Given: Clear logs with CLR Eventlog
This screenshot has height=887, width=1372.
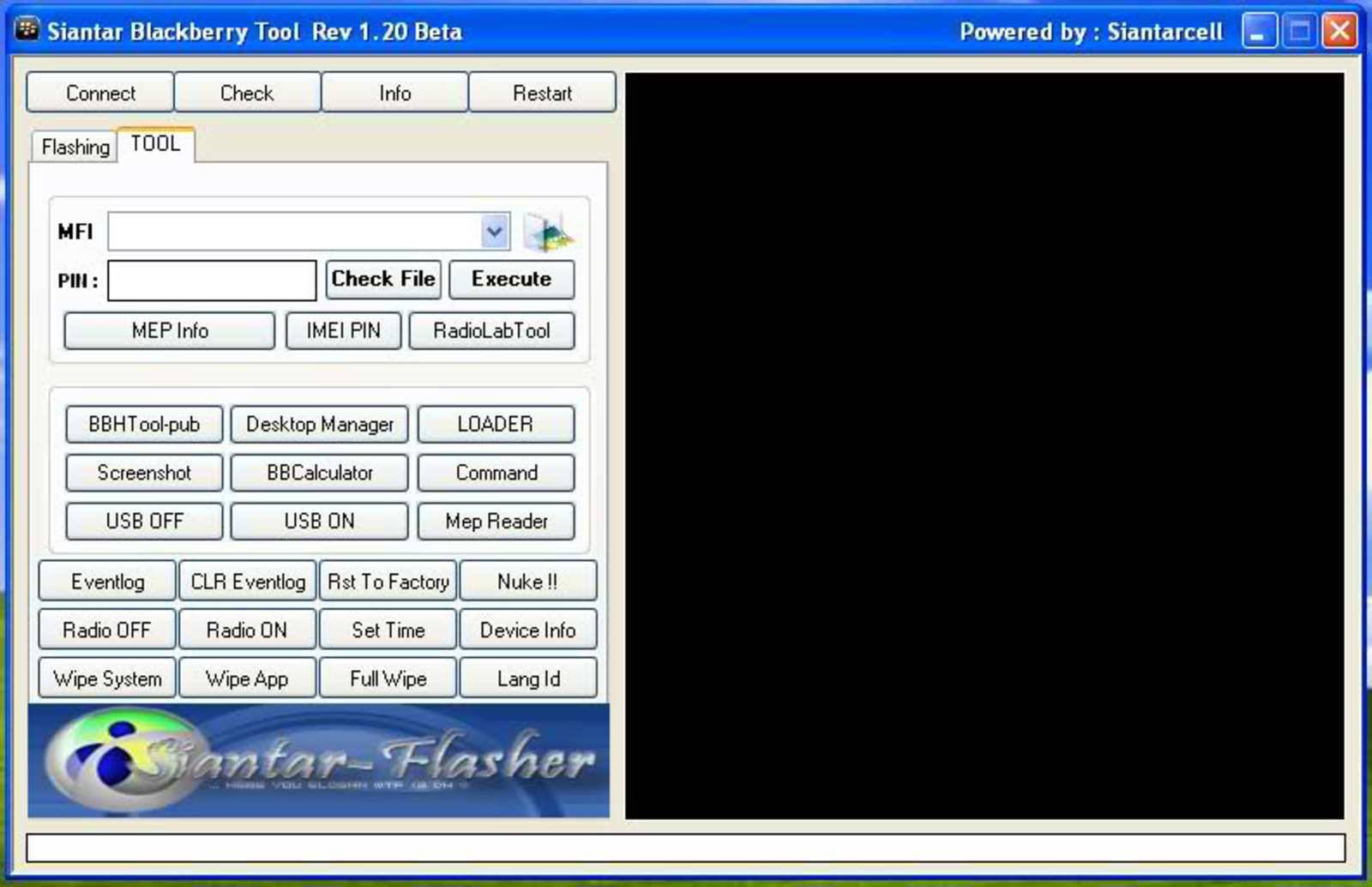Looking at the screenshot, I should [248, 582].
